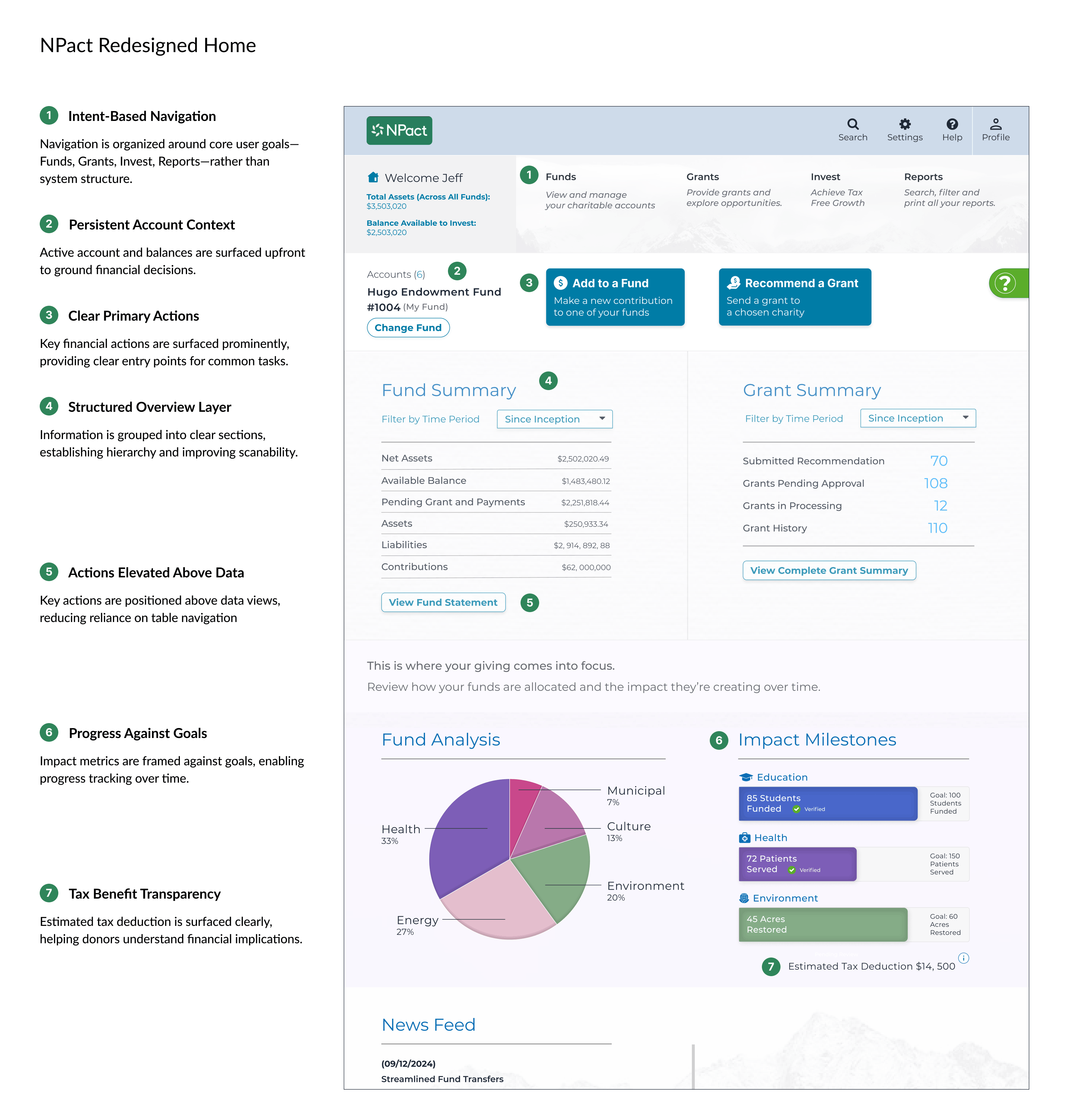Viewport: 1069px width, 1120px height.
Task: Open the Profile icon
Action: point(995,125)
